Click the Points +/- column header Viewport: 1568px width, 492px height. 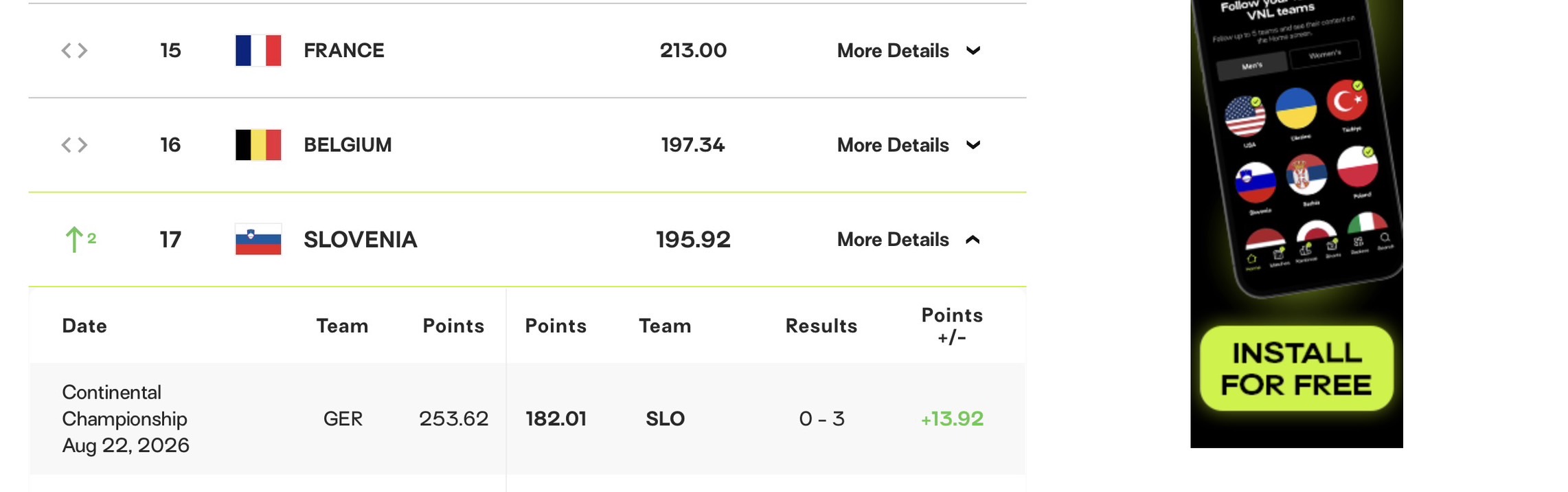[x=952, y=326]
